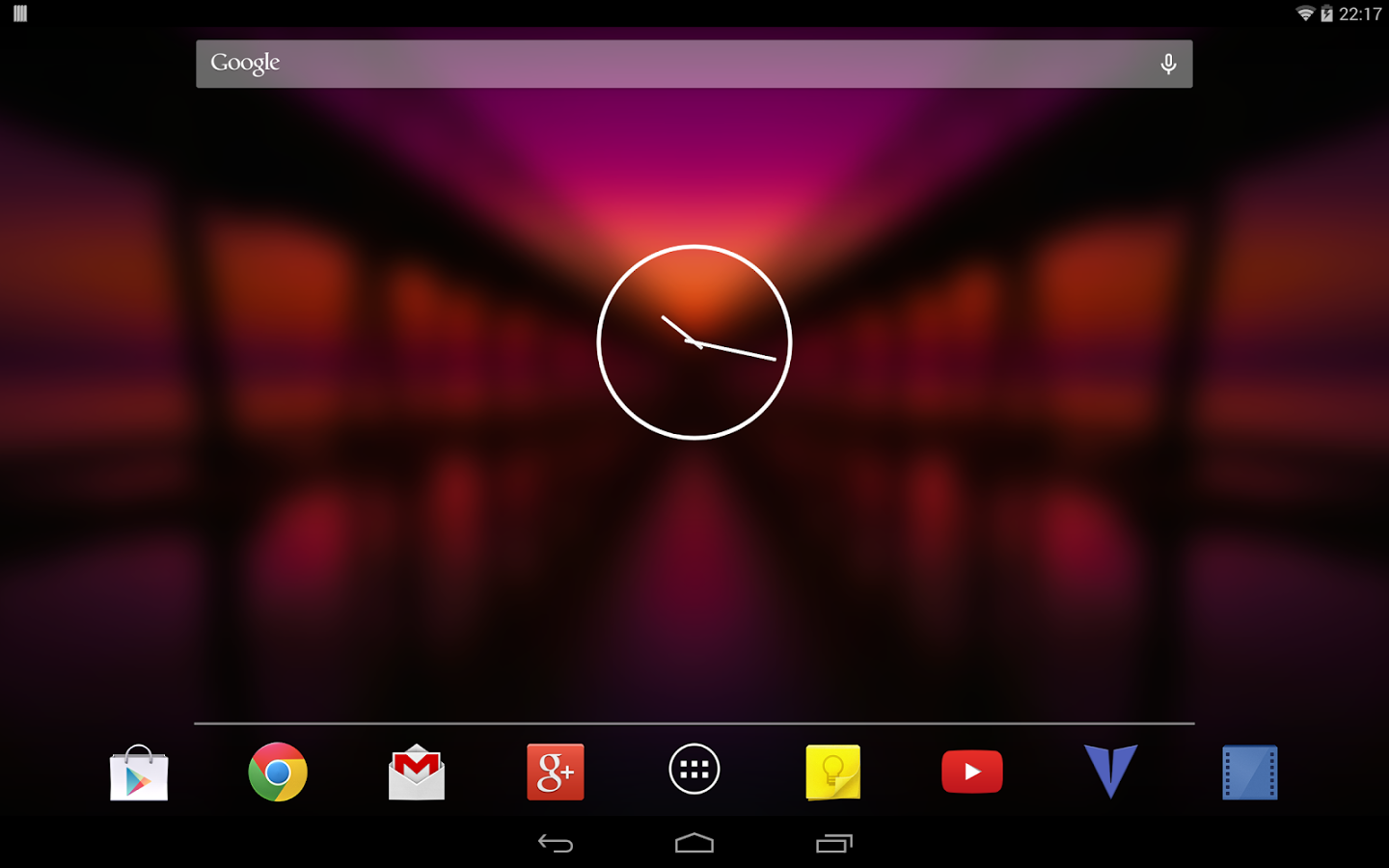Launch the blue film strip video app
The height and width of the screenshot is (868, 1389).
coord(1250,772)
